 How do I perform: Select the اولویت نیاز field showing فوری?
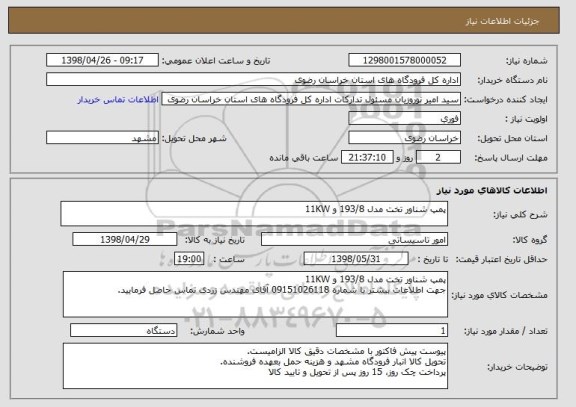(404, 119)
